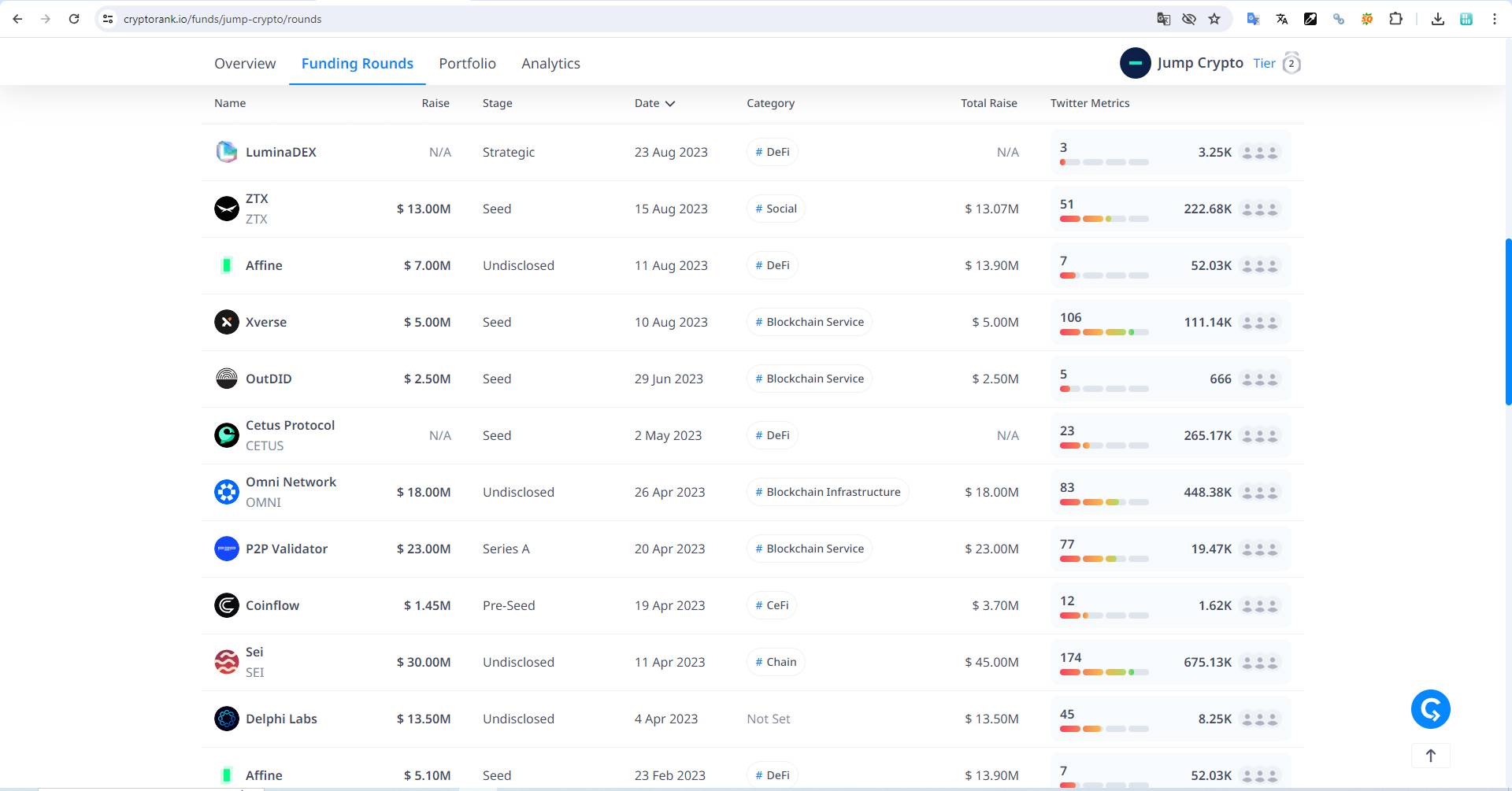
Task: Click the Blockchain Infrastructure tag
Action: pyautogui.click(x=828, y=492)
